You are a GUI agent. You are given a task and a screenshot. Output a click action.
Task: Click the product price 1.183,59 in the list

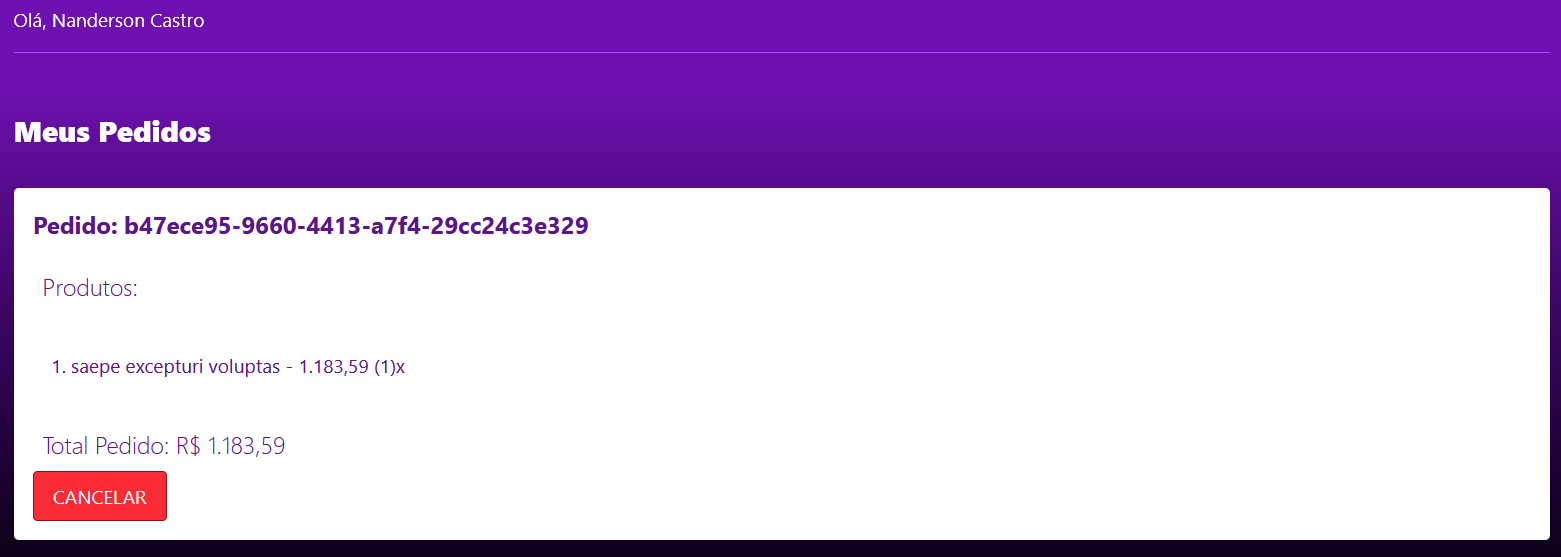point(334,367)
